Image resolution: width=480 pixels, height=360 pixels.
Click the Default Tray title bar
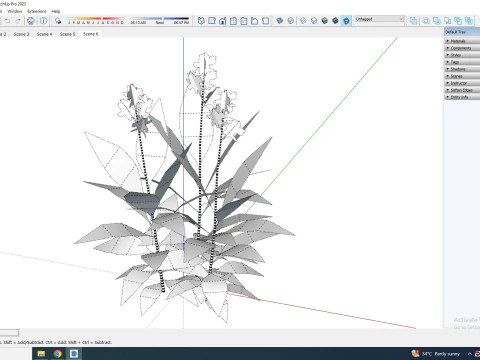pos(462,32)
